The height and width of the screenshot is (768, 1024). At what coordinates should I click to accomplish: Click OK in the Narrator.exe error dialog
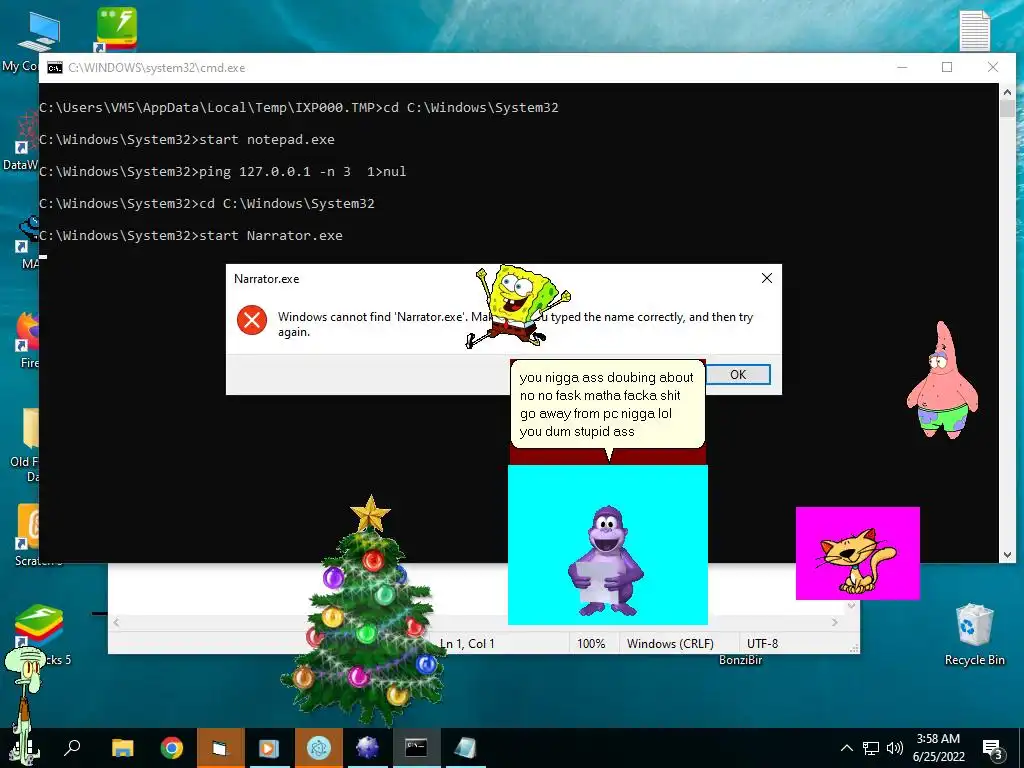point(738,374)
